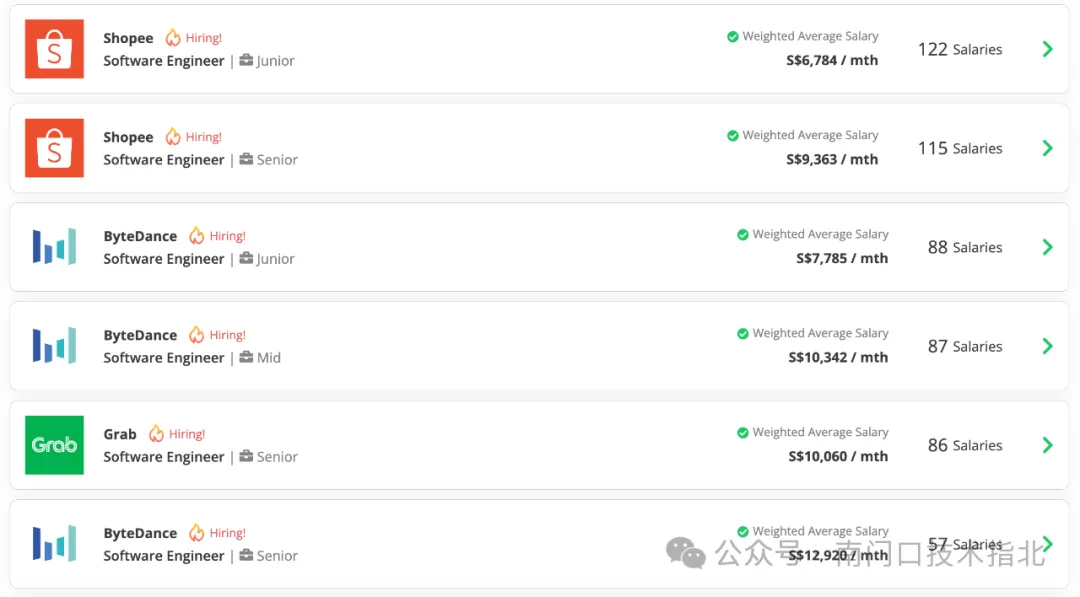1080x597 pixels.
Task: Click the ByteDance logo in the Senior row
Action: tap(54, 544)
